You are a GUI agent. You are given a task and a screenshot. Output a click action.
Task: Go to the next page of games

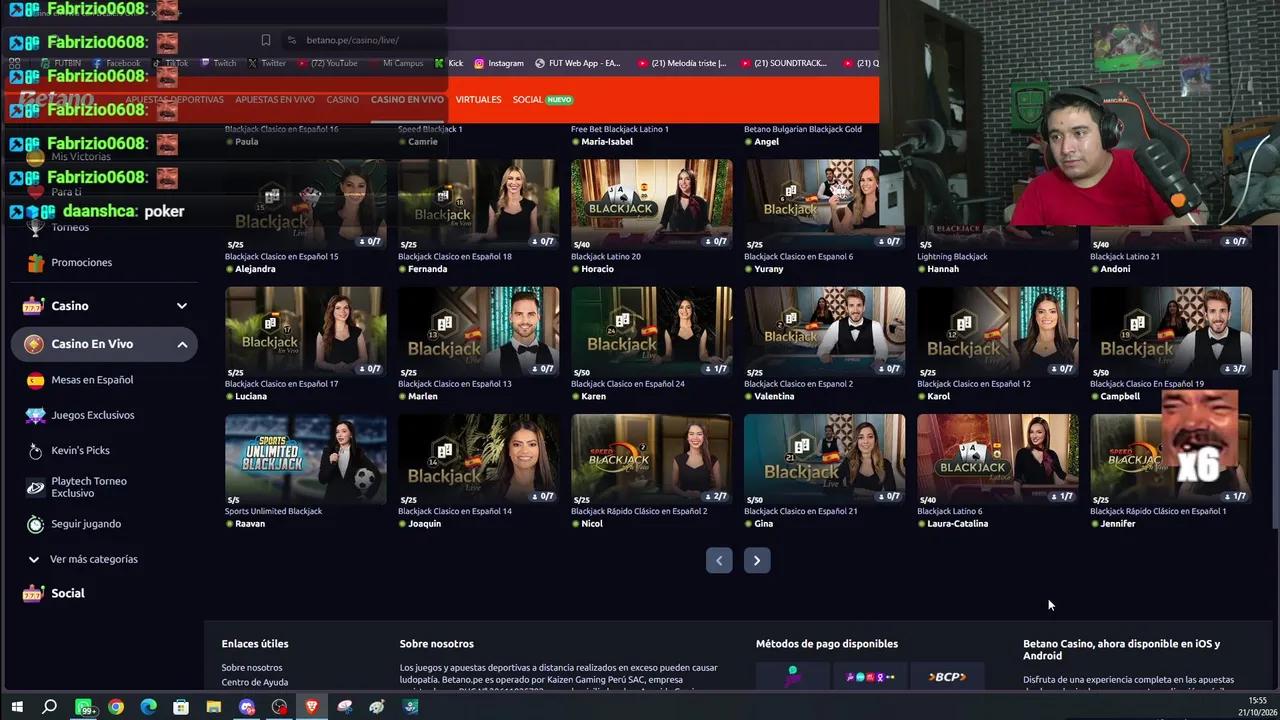(x=757, y=561)
